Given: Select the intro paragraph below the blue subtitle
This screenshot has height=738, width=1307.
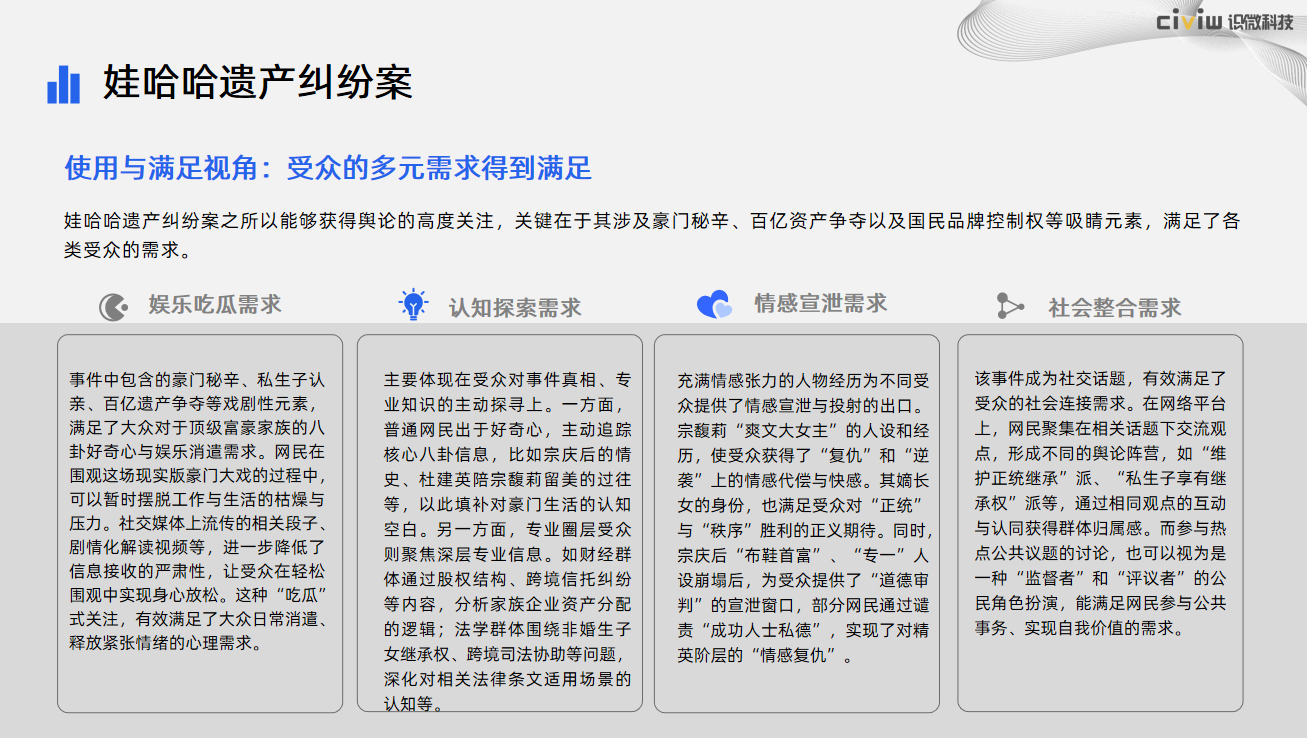Looking at the screenshot, I should point(652,234).
